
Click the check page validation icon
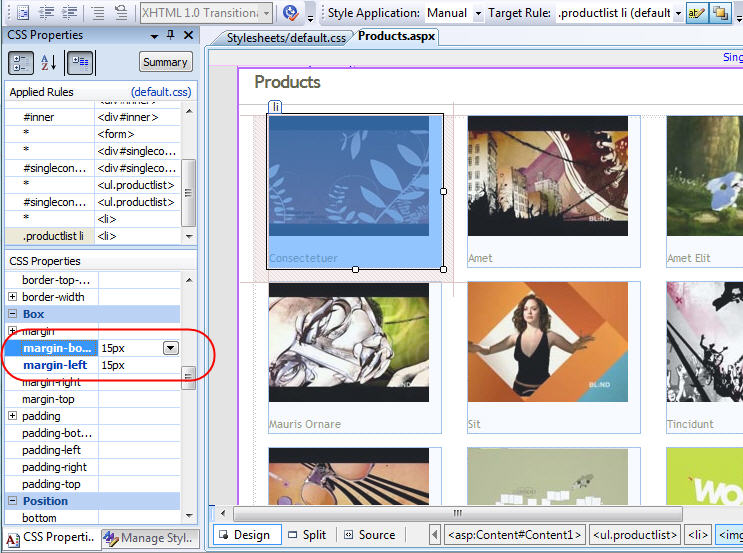[x=290, y=13]
